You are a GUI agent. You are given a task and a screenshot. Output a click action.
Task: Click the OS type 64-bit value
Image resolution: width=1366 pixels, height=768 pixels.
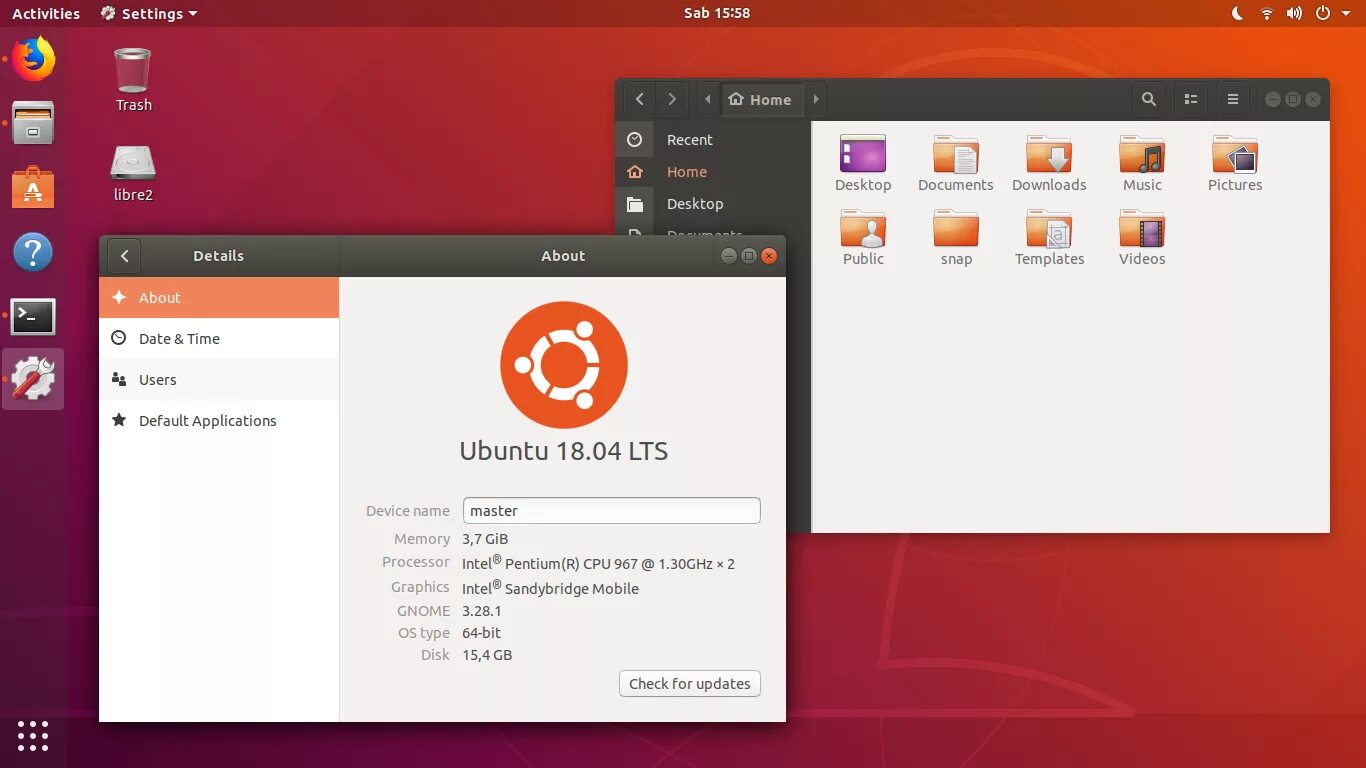482,633
